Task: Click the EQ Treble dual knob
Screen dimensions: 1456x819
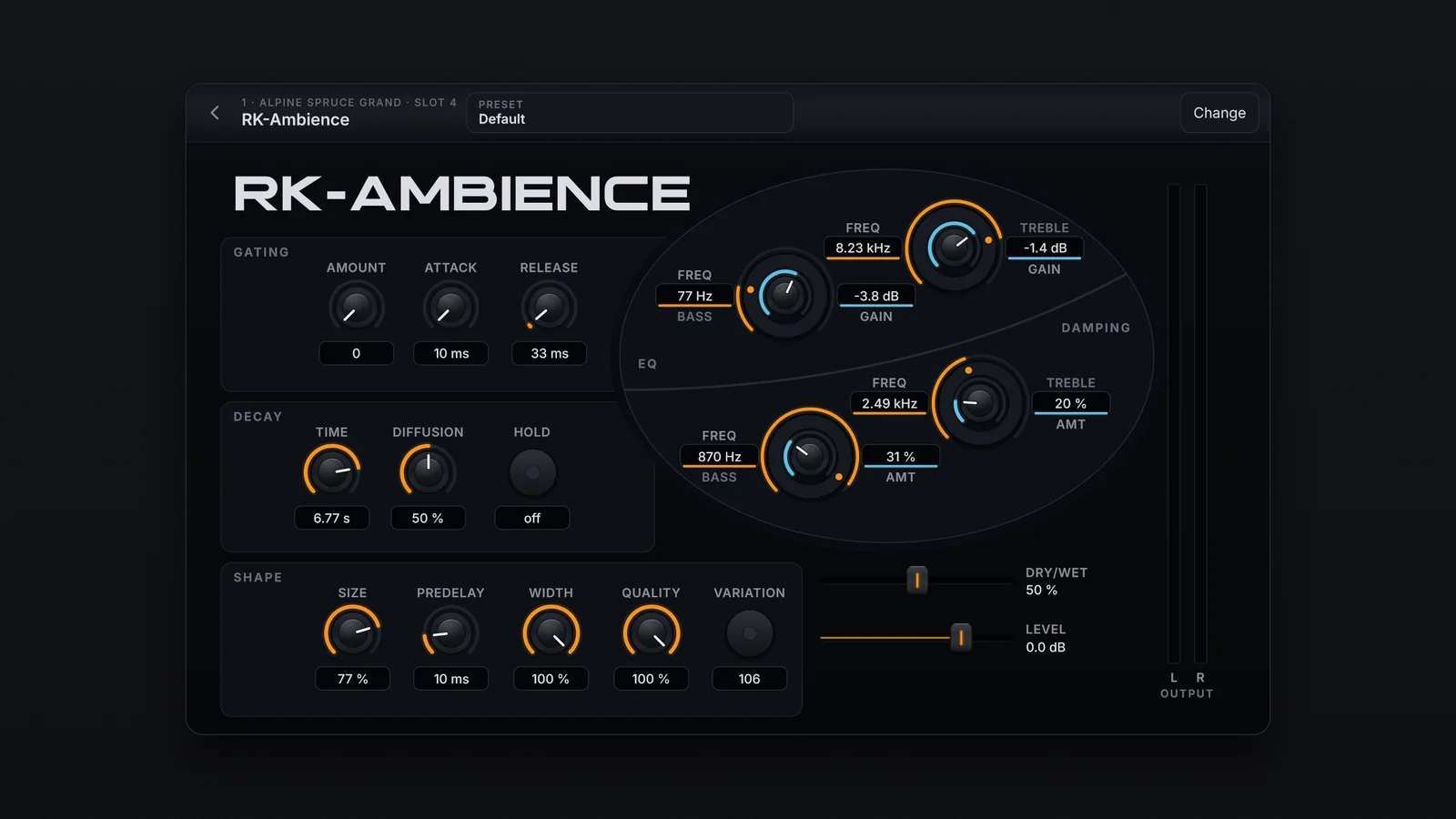Action: click(x=953, y=247)
